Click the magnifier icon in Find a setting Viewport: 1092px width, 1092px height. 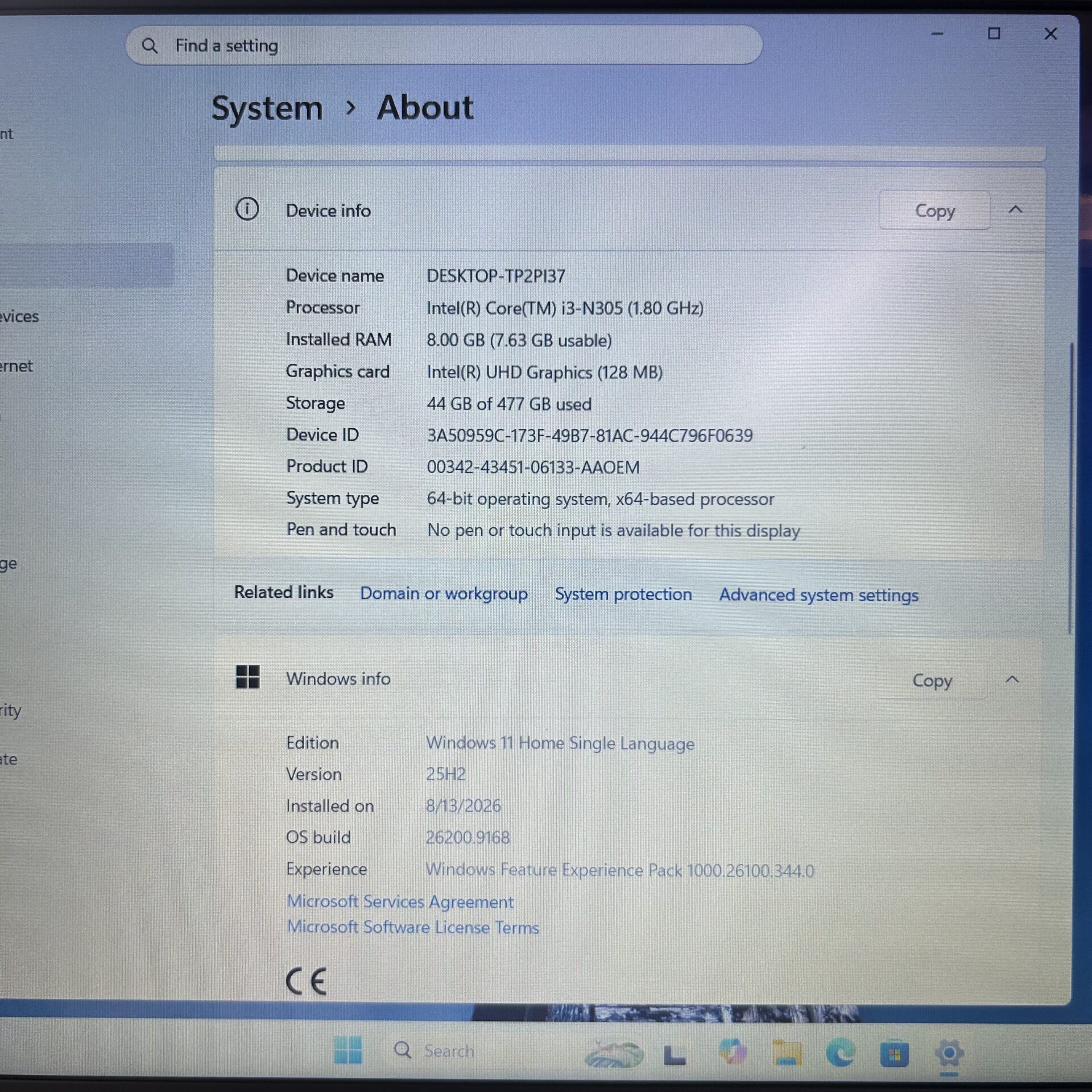click(x=150, y=45)
